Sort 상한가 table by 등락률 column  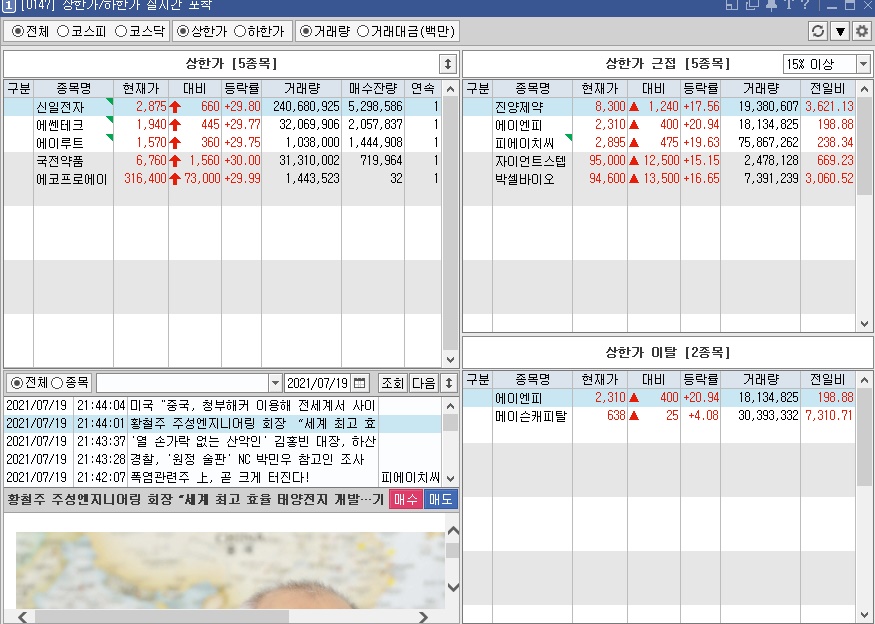click(242, 89)
